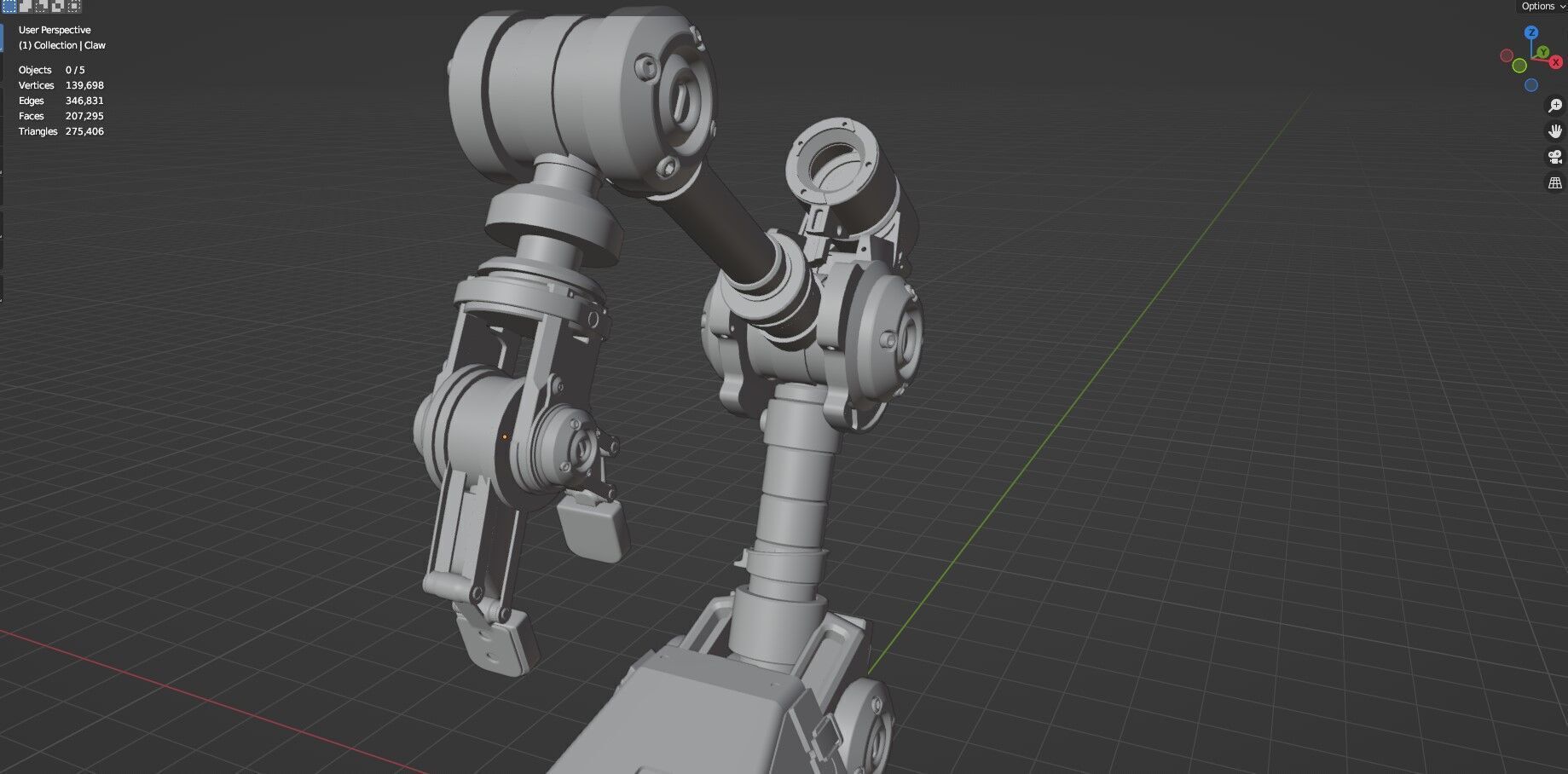
Task: Click the User Perspective label
Action: click(55, 30)
